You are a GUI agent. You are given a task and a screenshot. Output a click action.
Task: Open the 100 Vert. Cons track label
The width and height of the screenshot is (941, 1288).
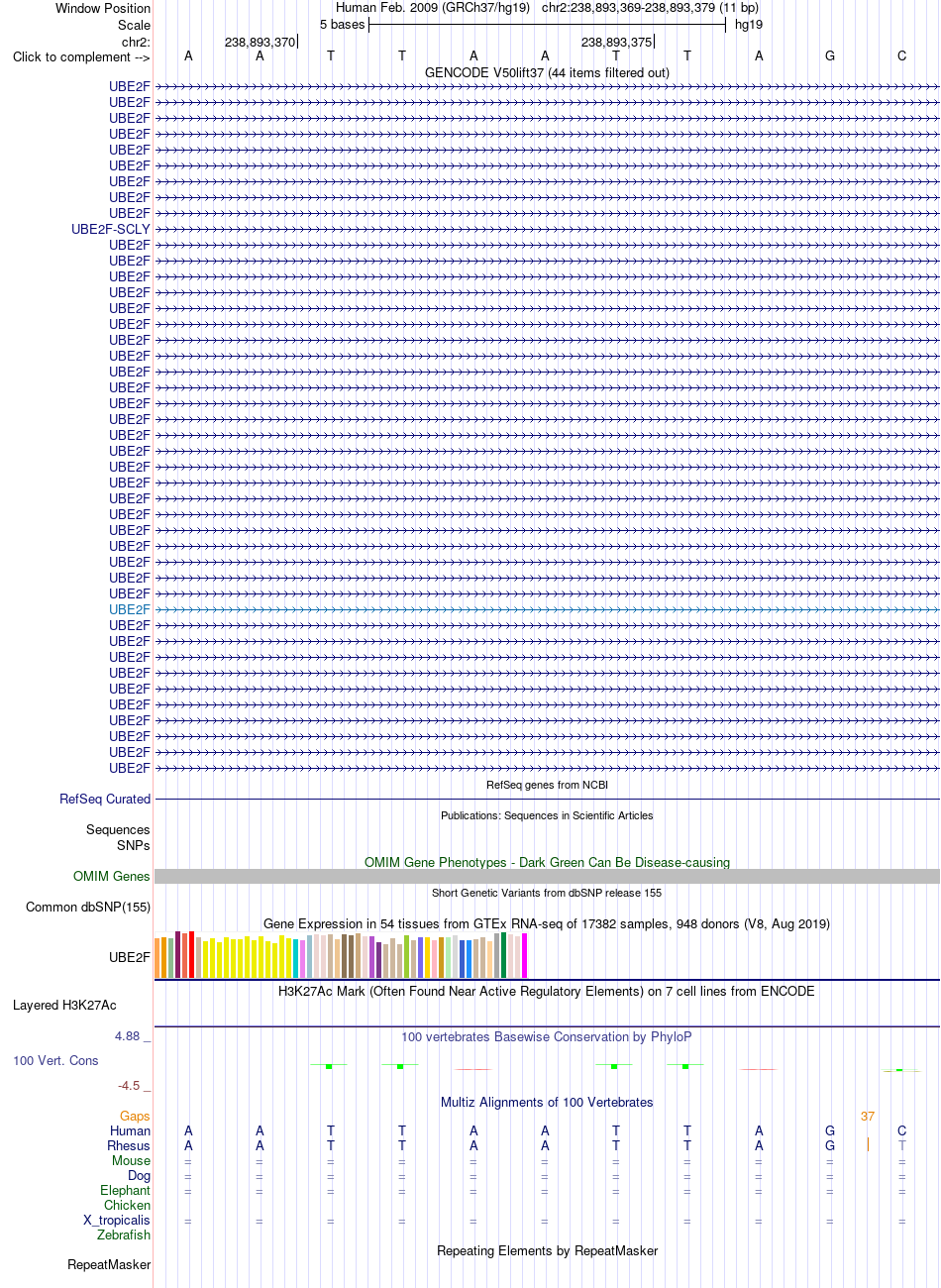point(55,1060)
